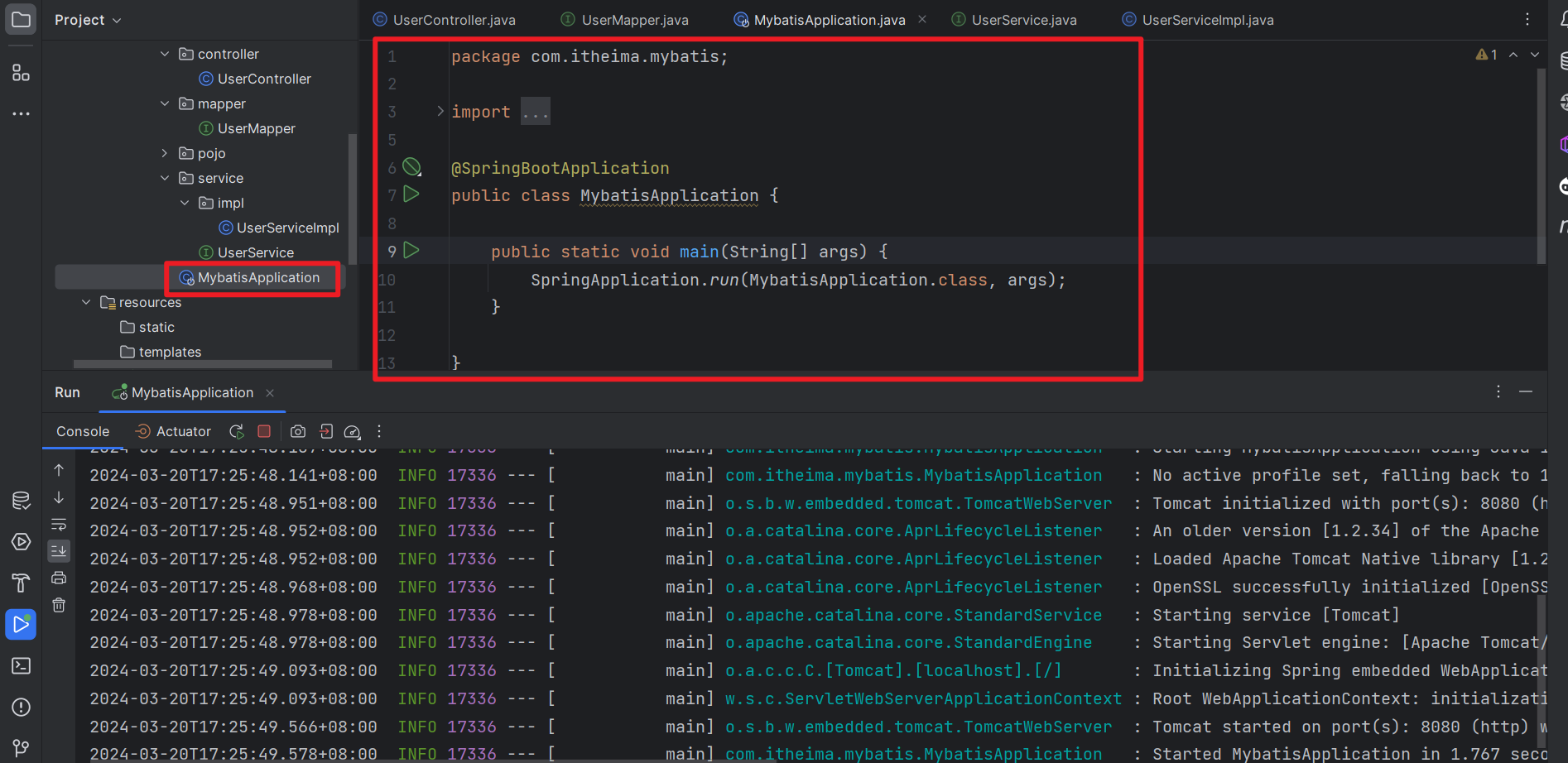The width and height of the screenshot is (1568, 763).
Task: Take a thread dump camera icon
Action: pyautogui.click(x=298, y=431)
